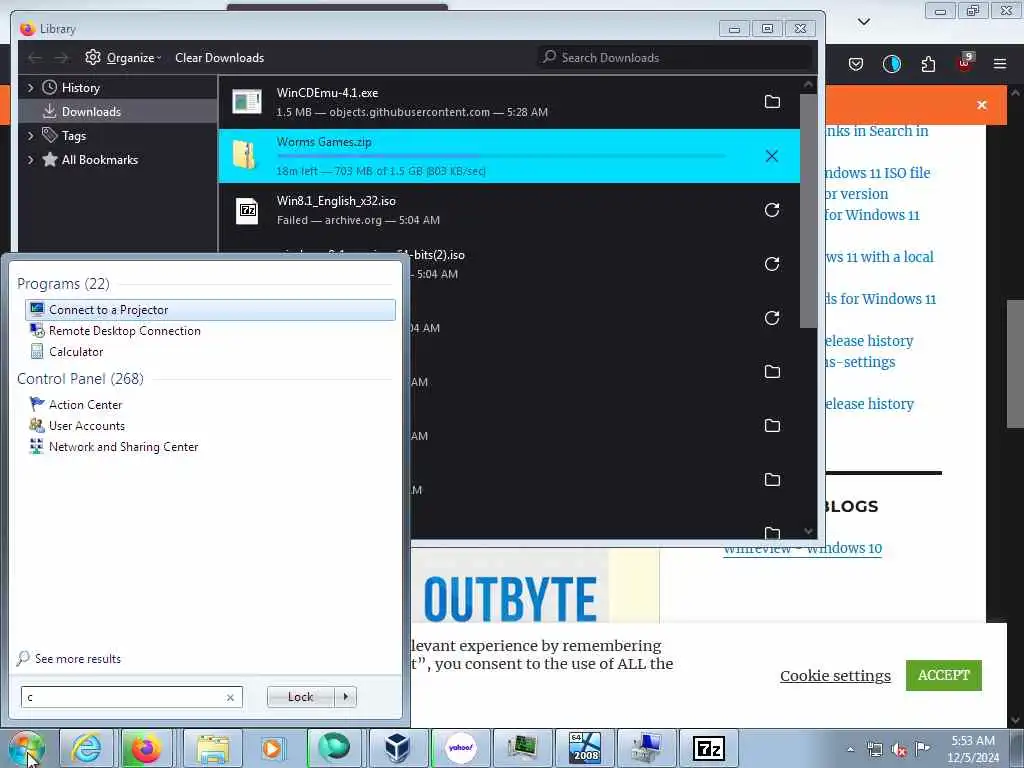Expand the History tree node
Viewport: 1024px width, 768px height.
(x=30, y=88)
